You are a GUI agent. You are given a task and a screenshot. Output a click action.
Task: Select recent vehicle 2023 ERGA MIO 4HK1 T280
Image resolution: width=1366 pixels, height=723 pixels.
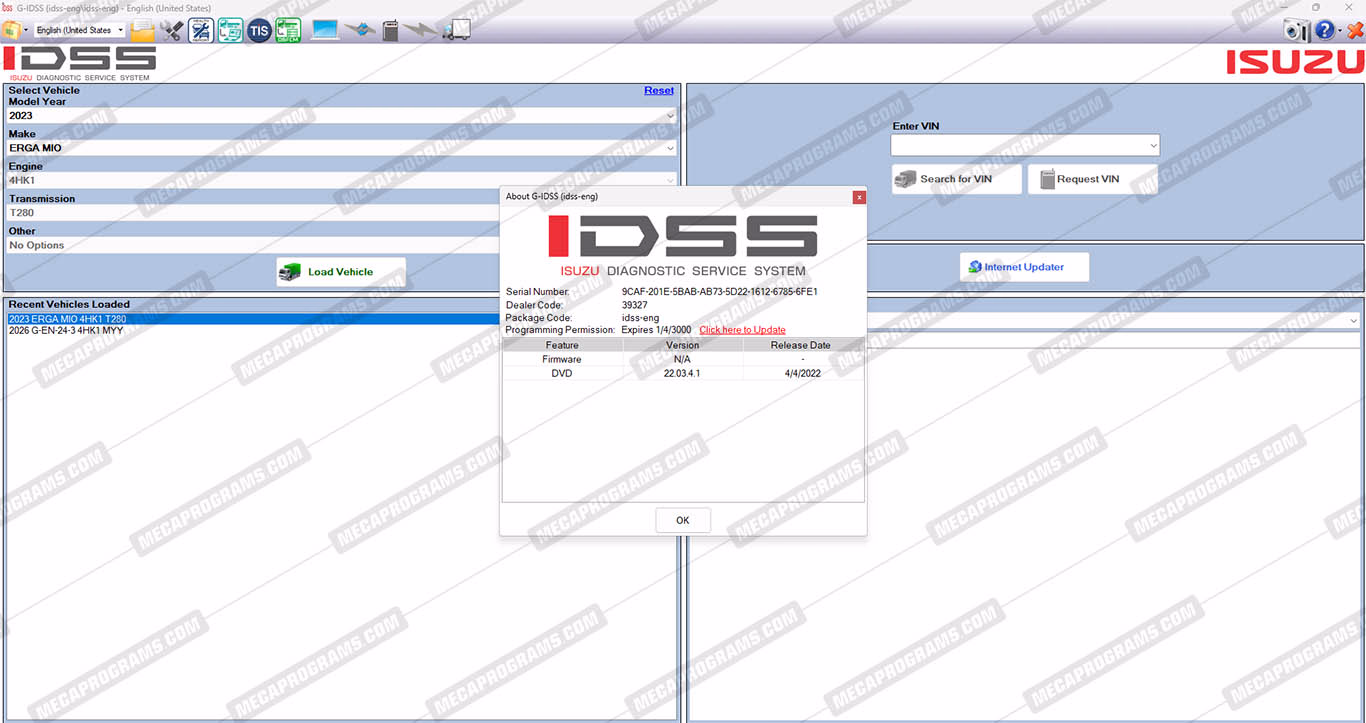pyautogui.click(x=255, y=319)
